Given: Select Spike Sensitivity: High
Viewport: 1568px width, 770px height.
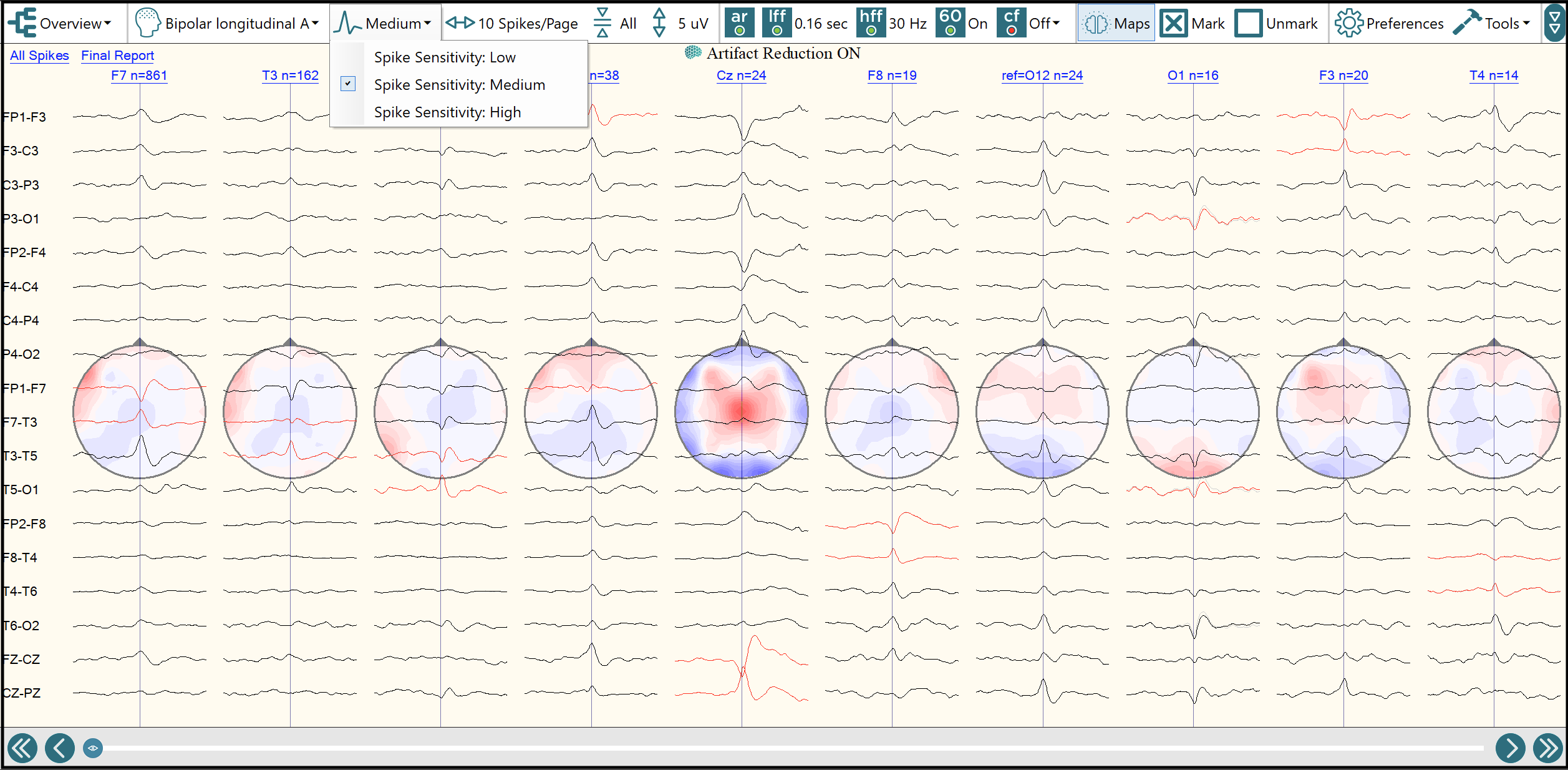Looking at the screenshot, I should tap(447, 112).
